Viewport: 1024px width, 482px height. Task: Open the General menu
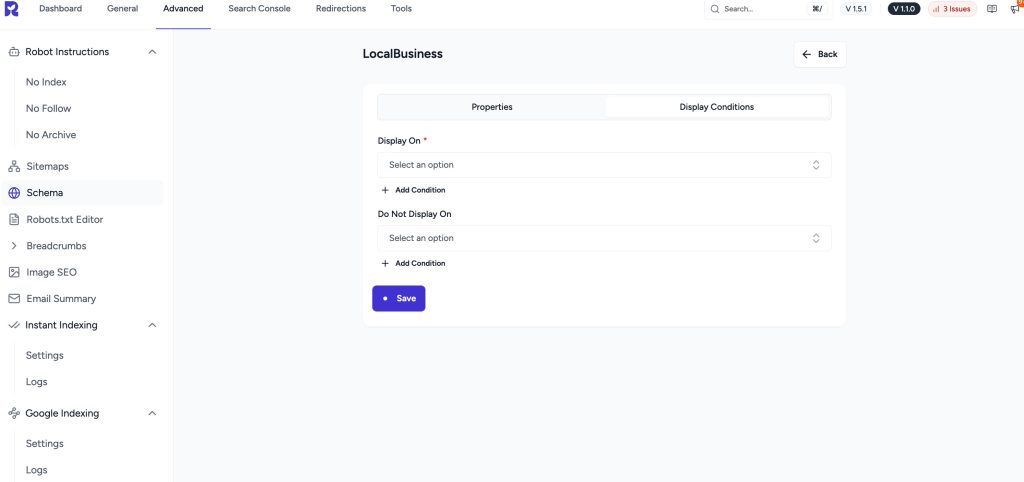tap(123, 8)
